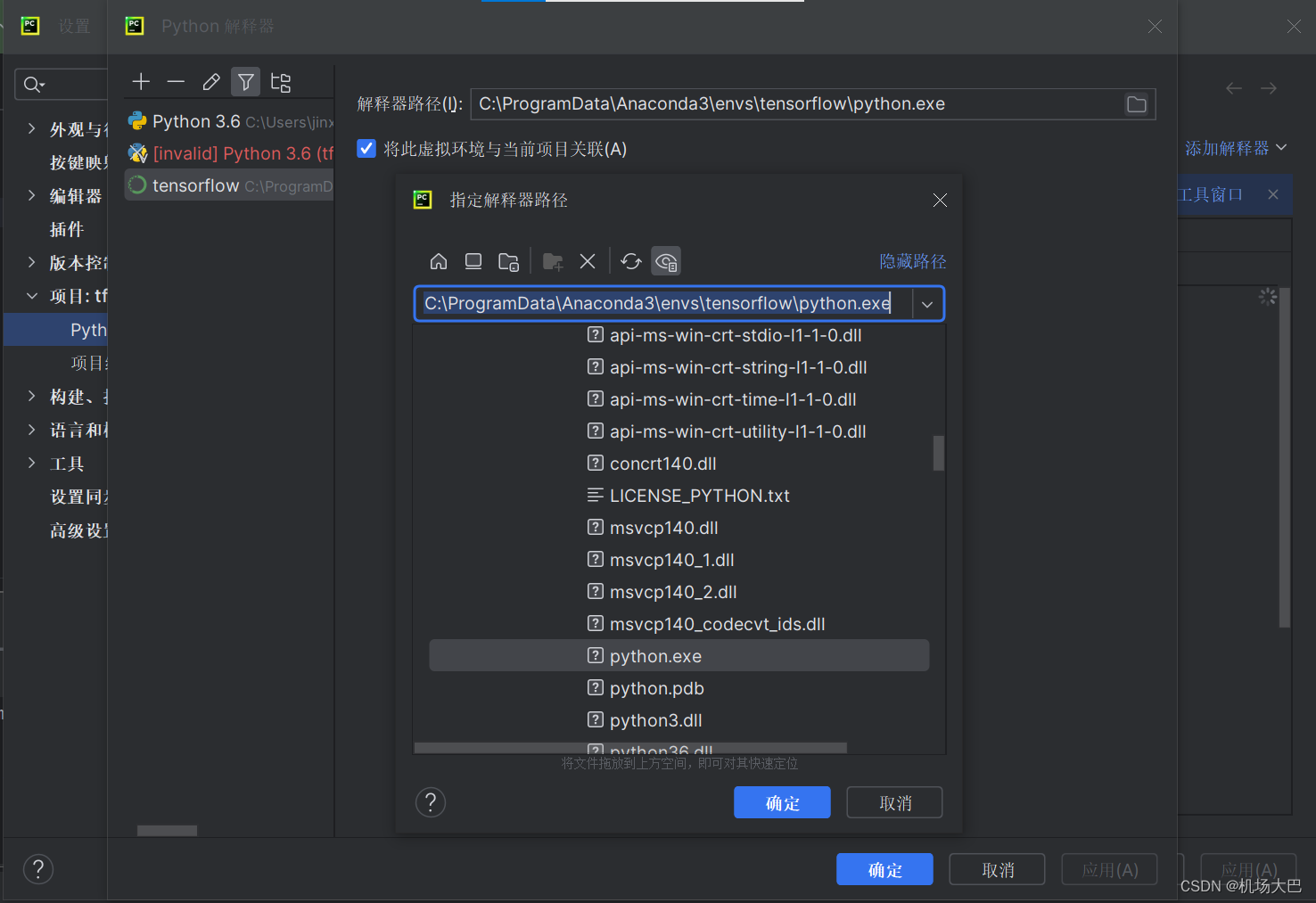Click horizontal scrollbar under file list
The height and width of the screenshot is (903, 1316).
630,748
